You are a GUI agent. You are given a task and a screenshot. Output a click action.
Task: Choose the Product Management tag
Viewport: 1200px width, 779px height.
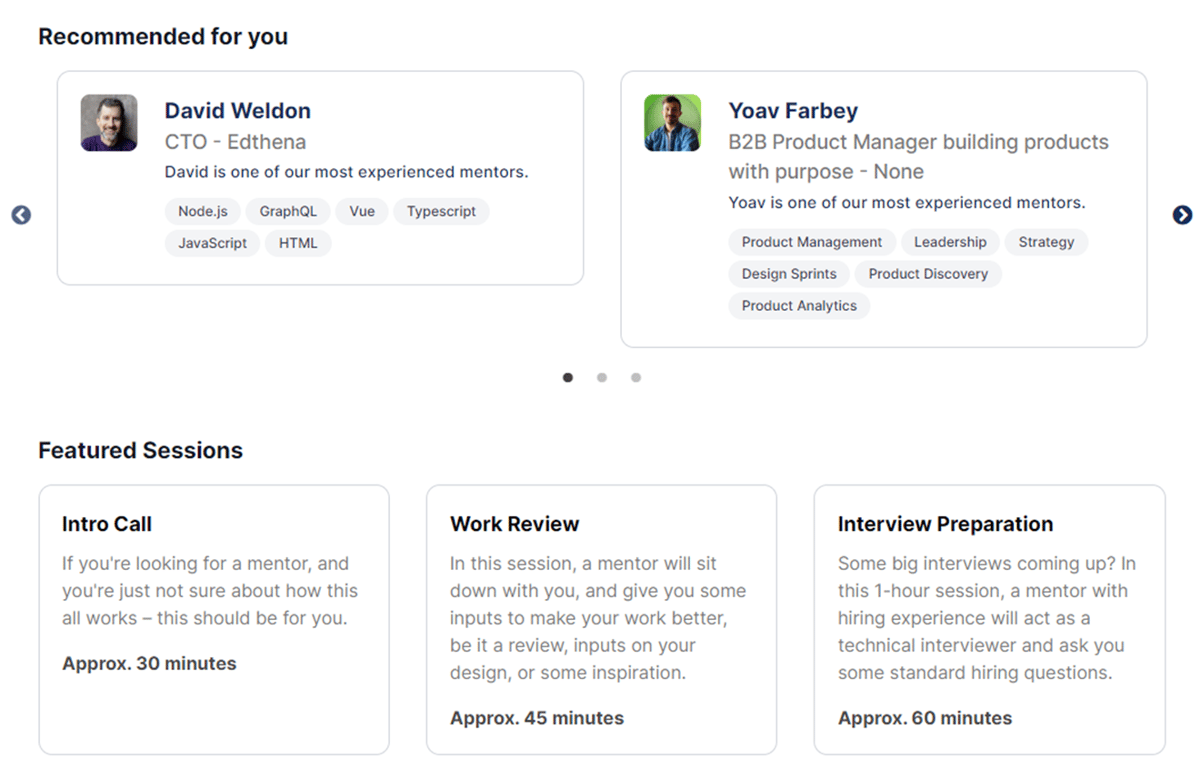[x=812, y=242]
